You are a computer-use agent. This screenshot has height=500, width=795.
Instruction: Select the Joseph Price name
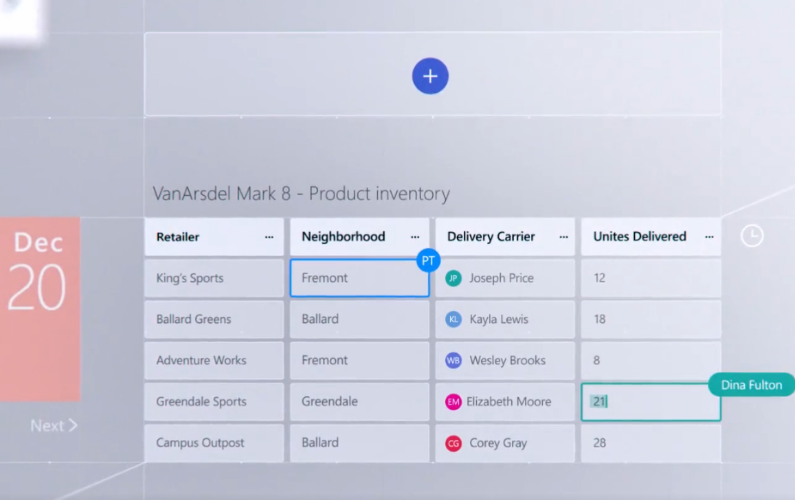(501, 278)
